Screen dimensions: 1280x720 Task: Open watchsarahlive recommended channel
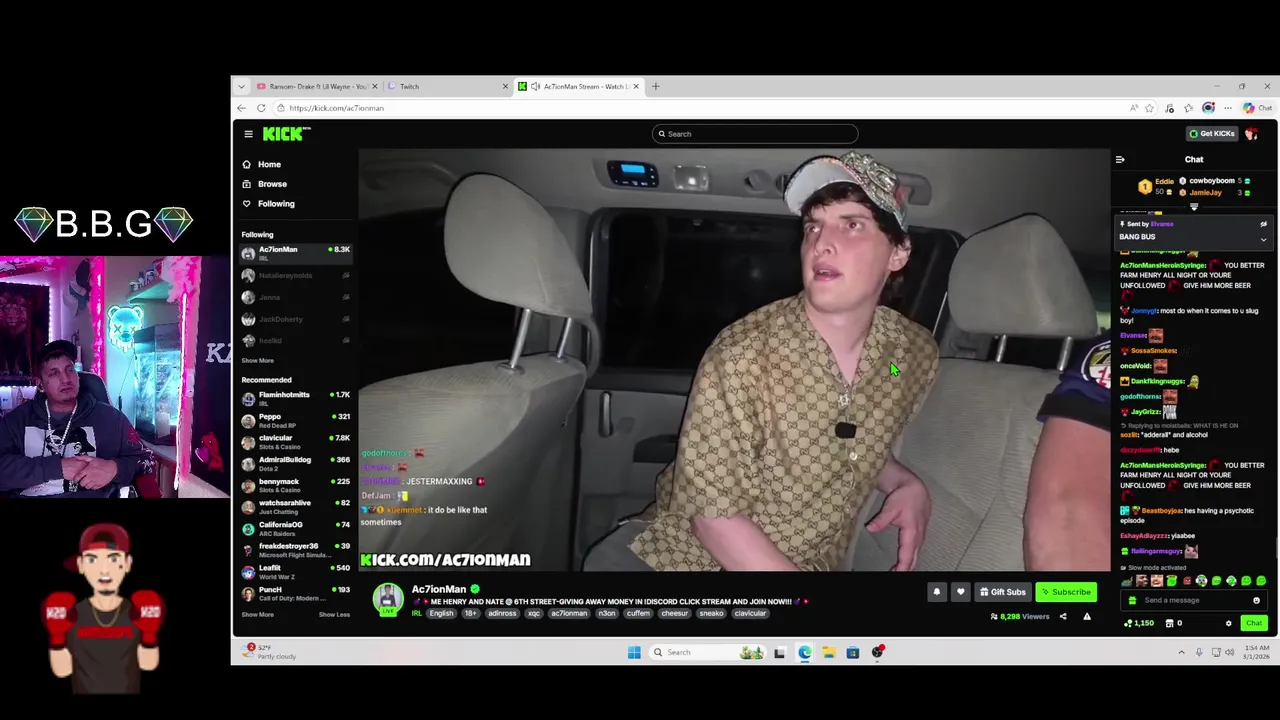(x=295, y=506)
